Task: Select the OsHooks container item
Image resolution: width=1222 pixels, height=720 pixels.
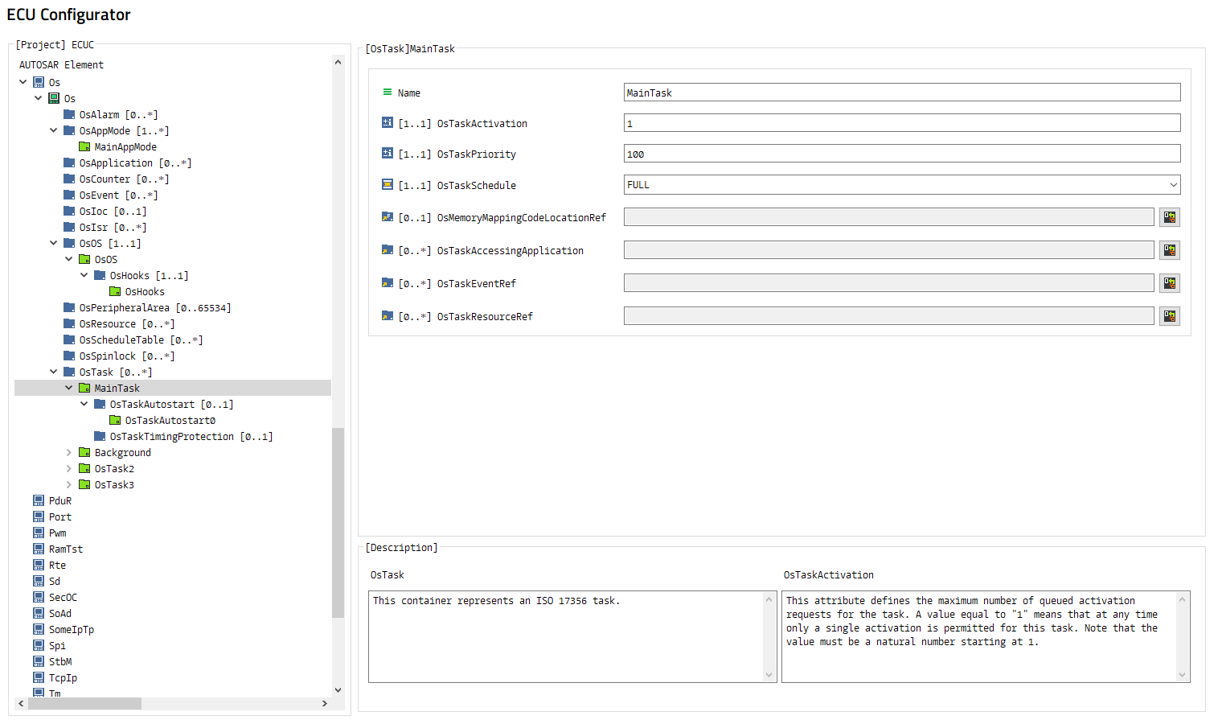Action: pyautogui.click(x=144, y=292)
